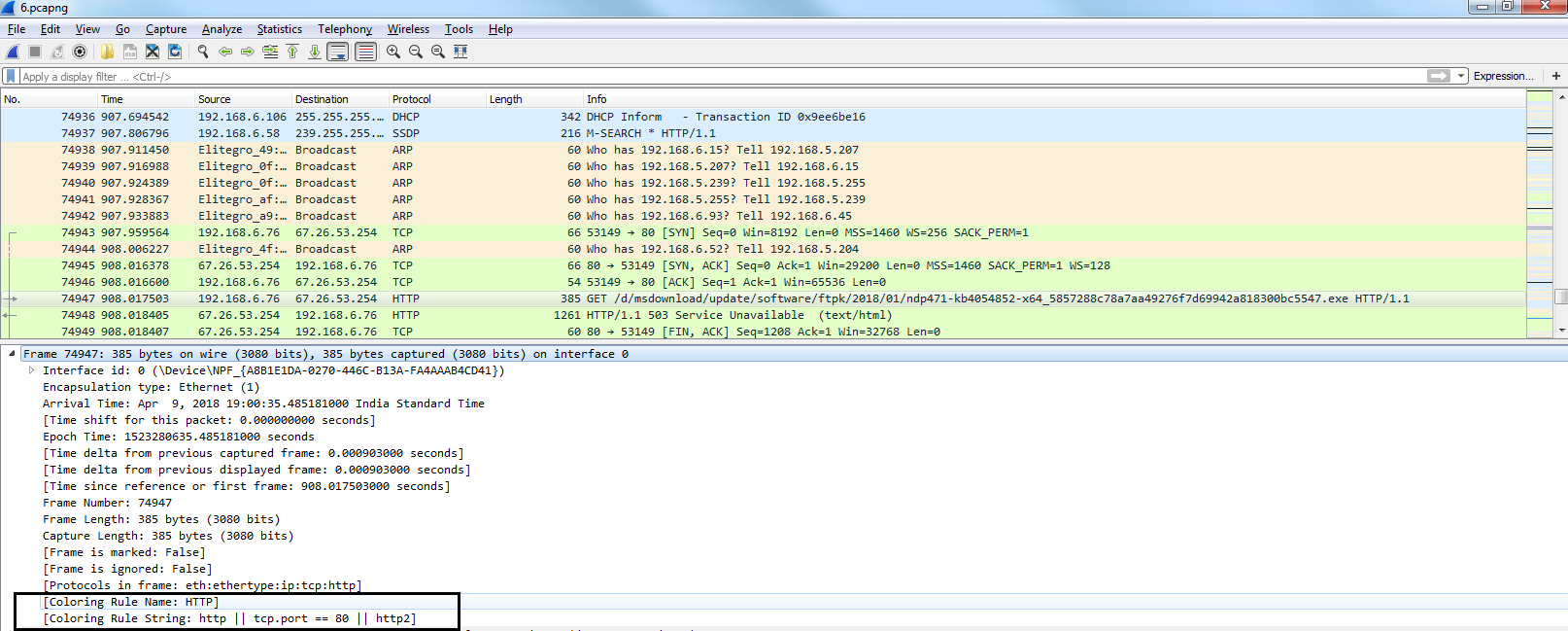
Task: Close the capture file using toolbar icon
Action: pos(153,52)
